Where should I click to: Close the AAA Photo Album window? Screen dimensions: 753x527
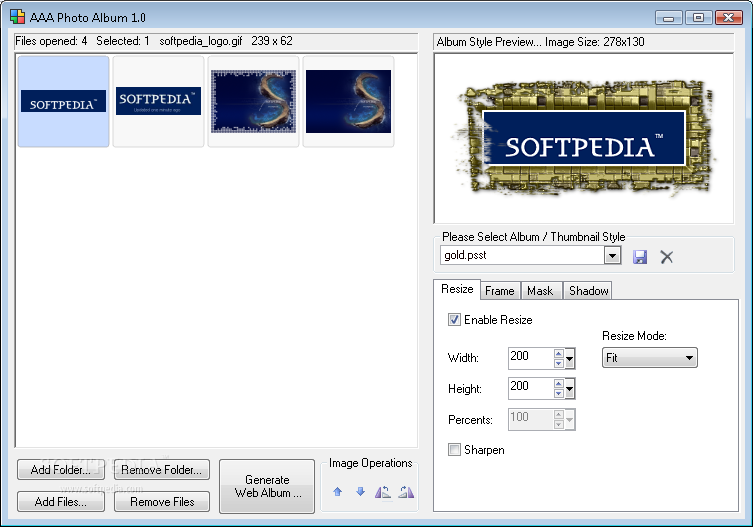729,18
